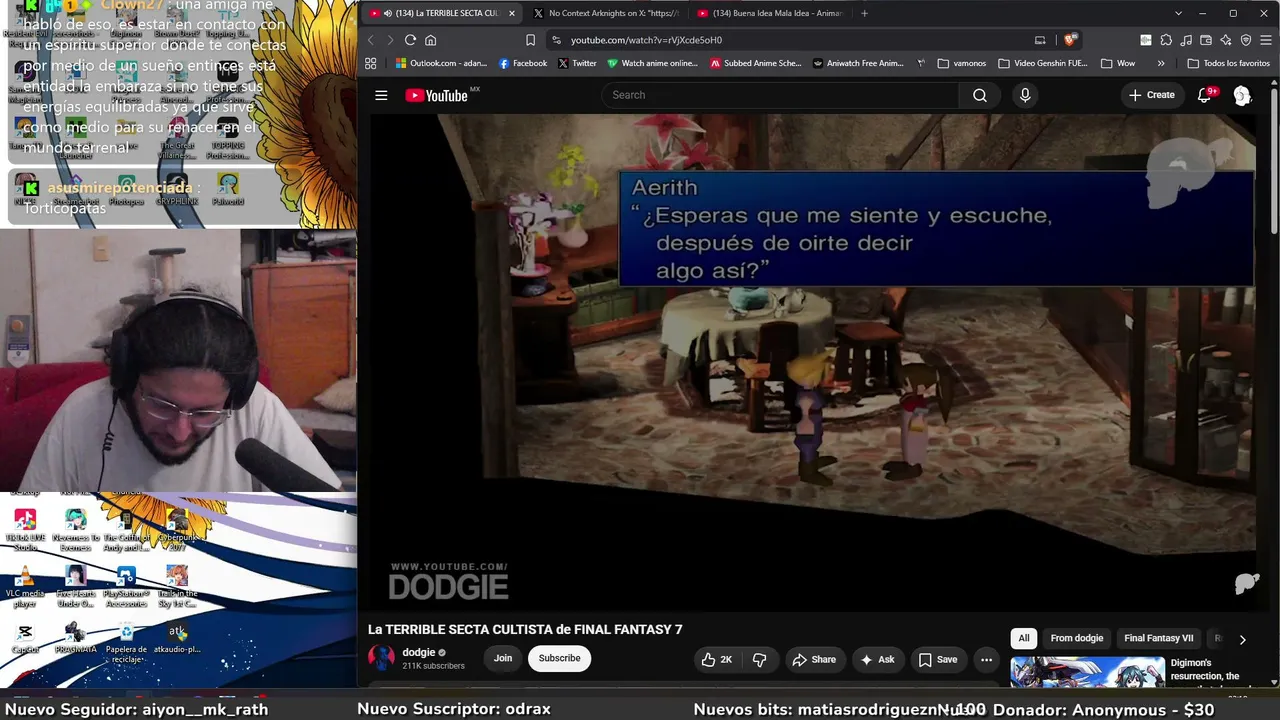Open YouTube notifications bell

click(x=1205, y=95)
